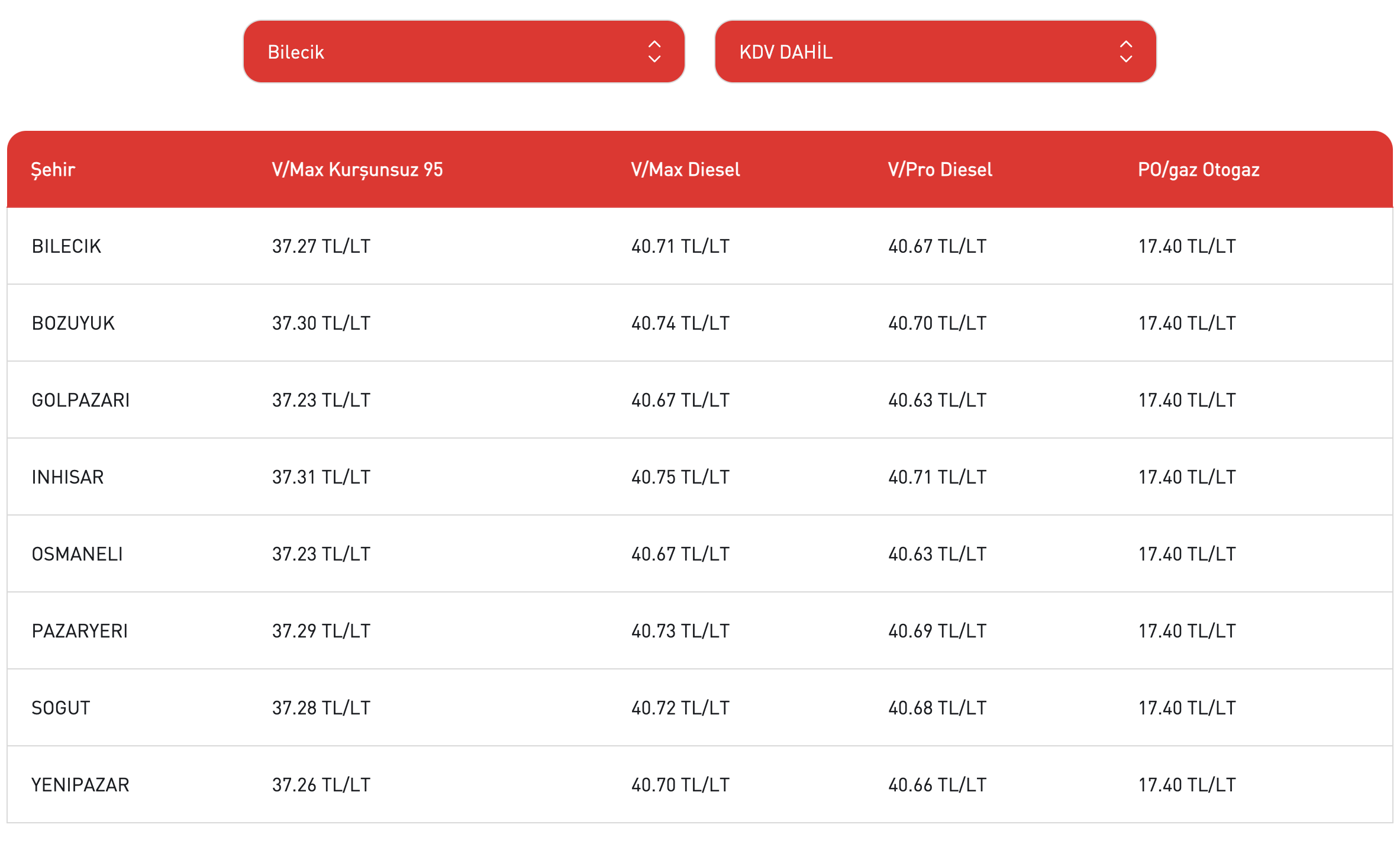Image resolution: width=1400 pixels, height=850 pixels.
Task: Click SOGUT V/Pro Diesel price 40.68 TL/LT
Action: (937, 708)
